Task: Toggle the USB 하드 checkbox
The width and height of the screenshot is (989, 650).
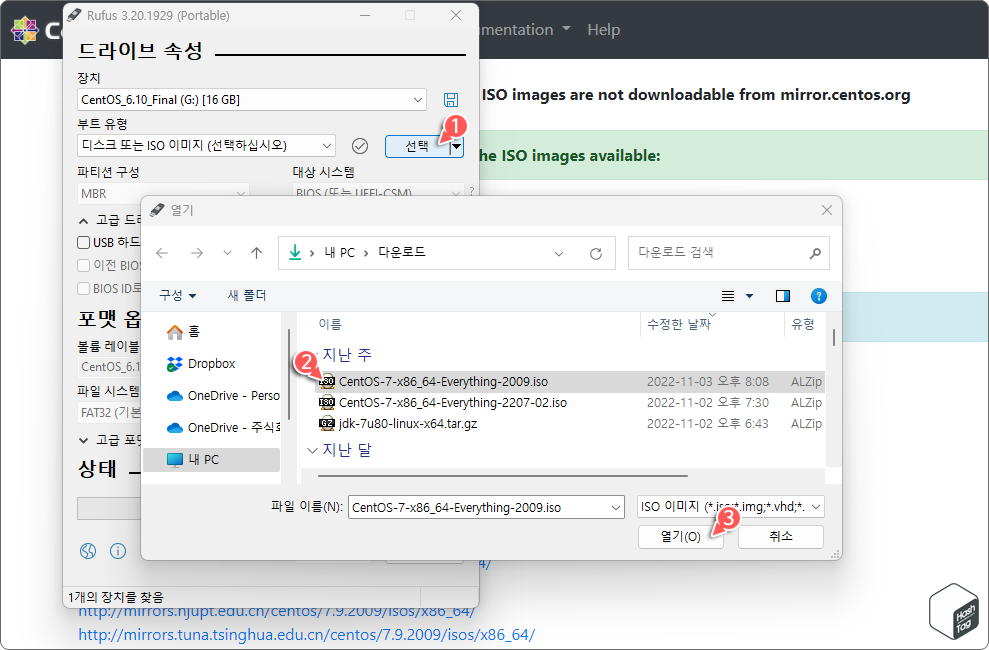Action: tap(83, 243)
